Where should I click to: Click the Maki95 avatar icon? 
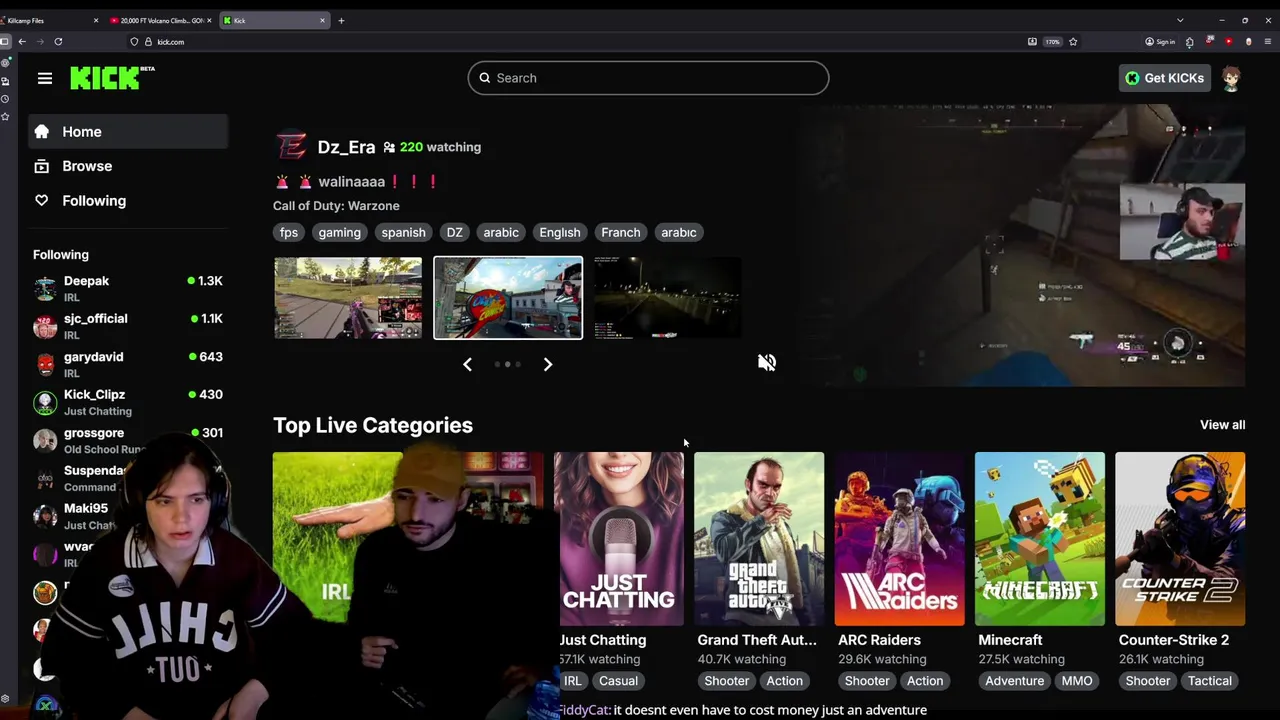45,516
